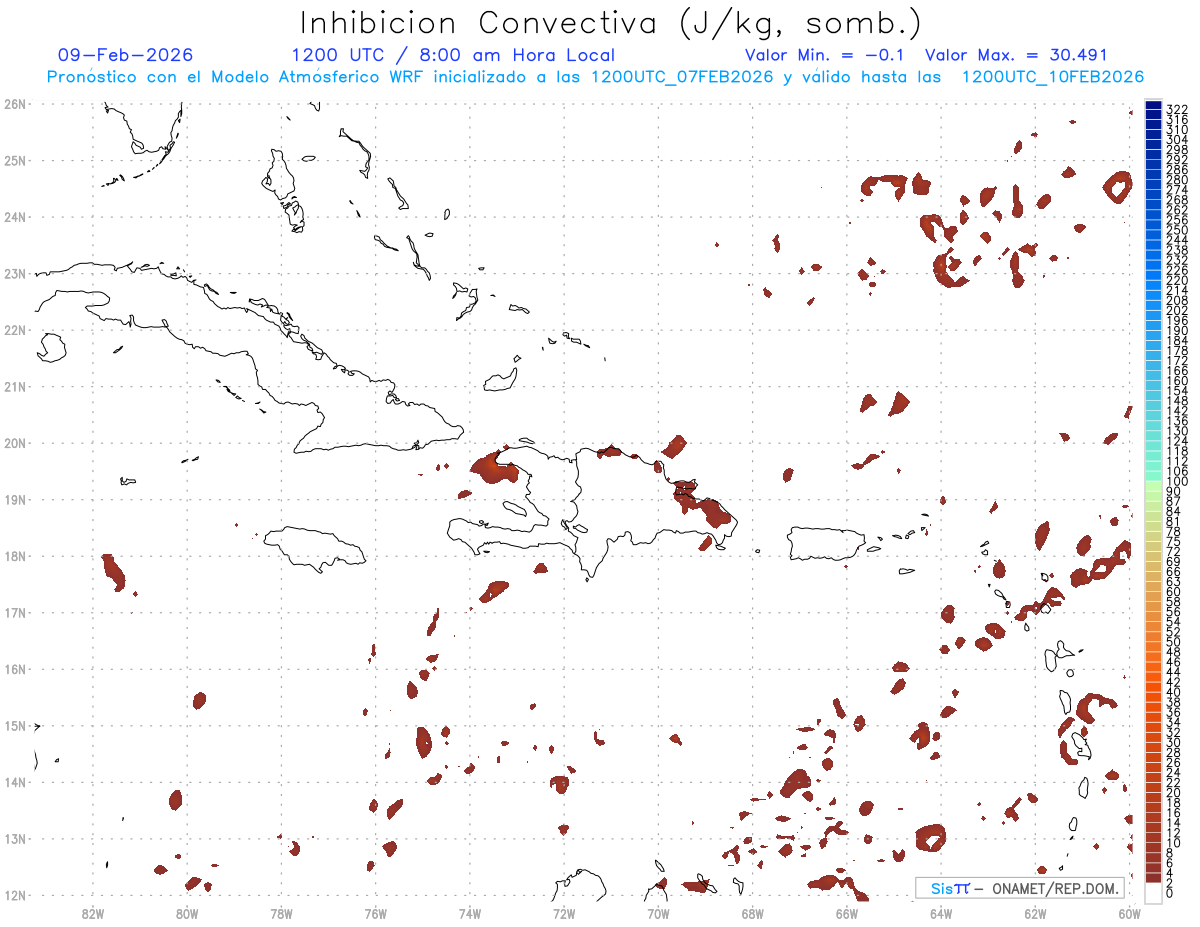
Task: Click the '62W' longitude label
Action: [x=1035, y=912]
